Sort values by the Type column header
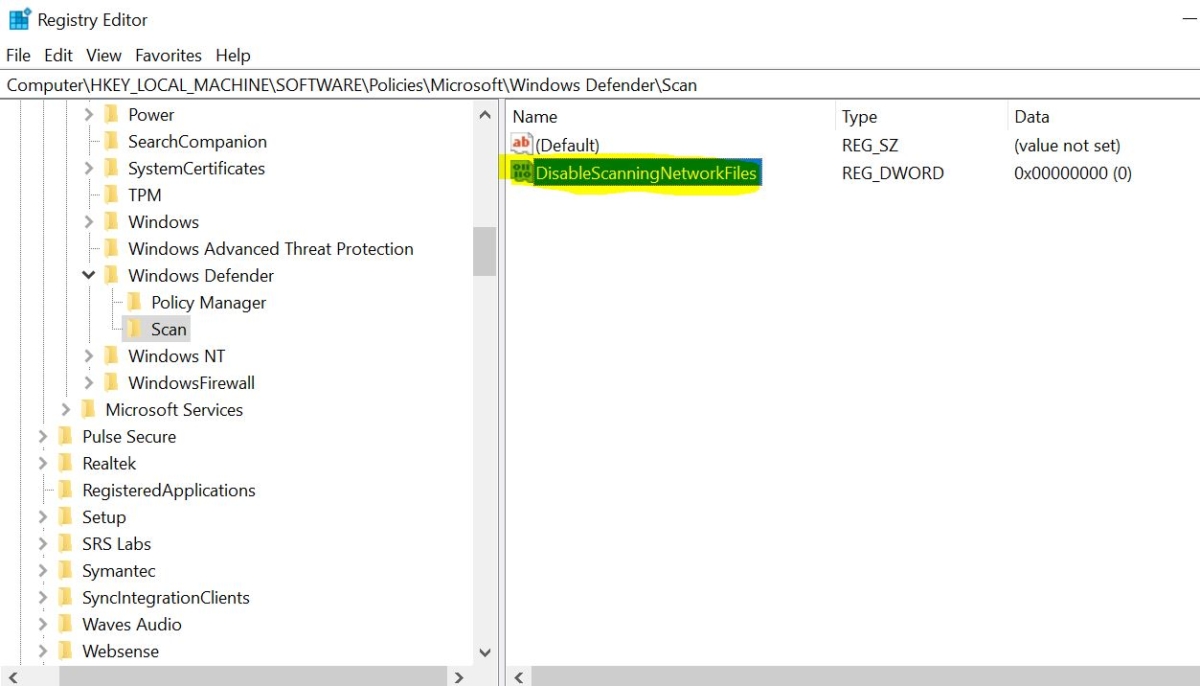This screenshot has height=686, width=1200. [x=858, y=116]
